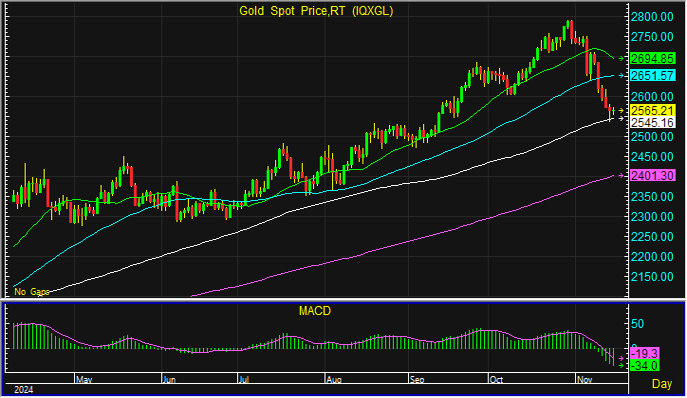Click the Aug marker on time axis
The height and width of the screenshot is (398, 687).
[334, 379]
